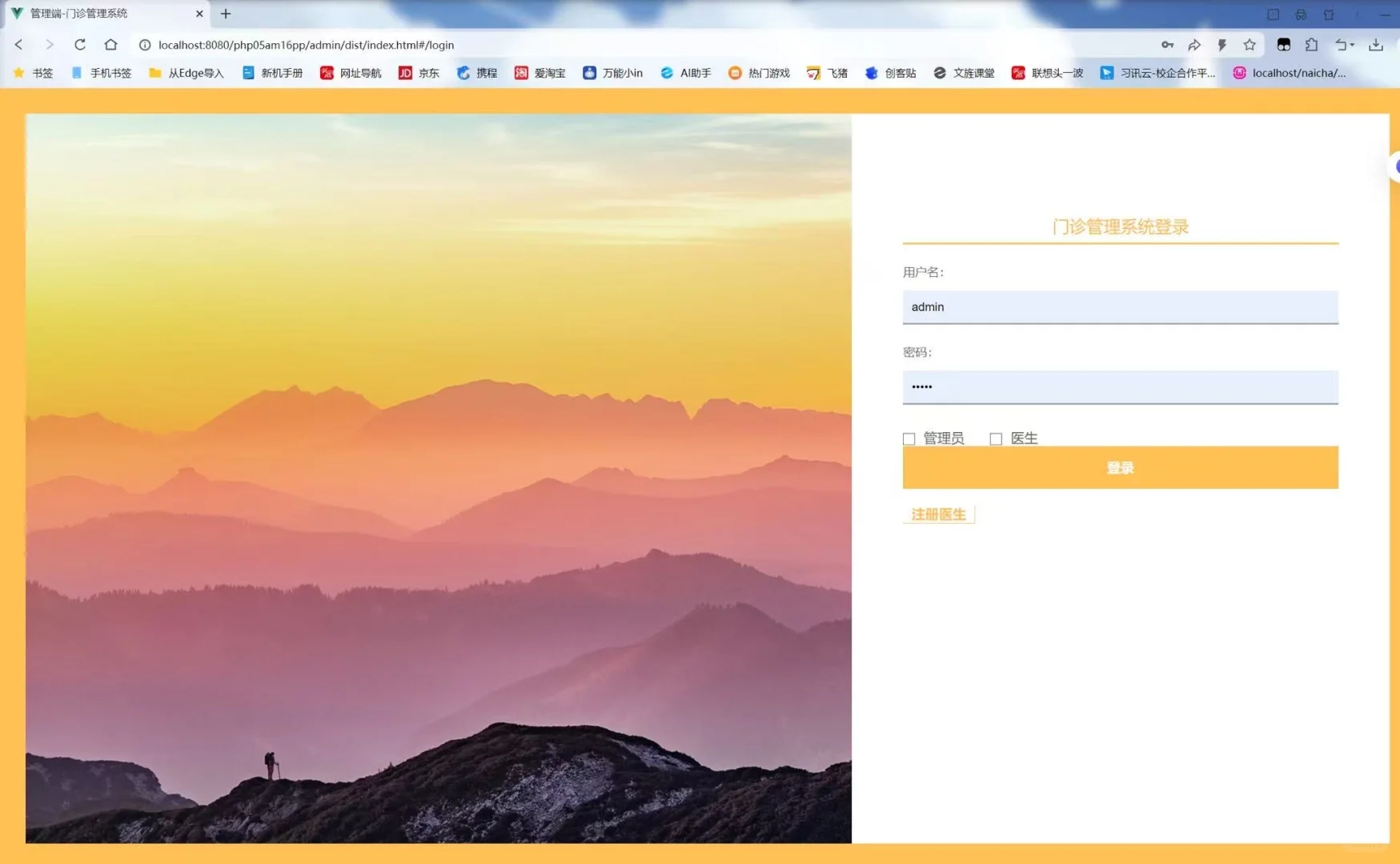Screen dimensions: 1400x864
Task: Open a new browser tab
Action: pyautogui.click(x=226, y=14)
